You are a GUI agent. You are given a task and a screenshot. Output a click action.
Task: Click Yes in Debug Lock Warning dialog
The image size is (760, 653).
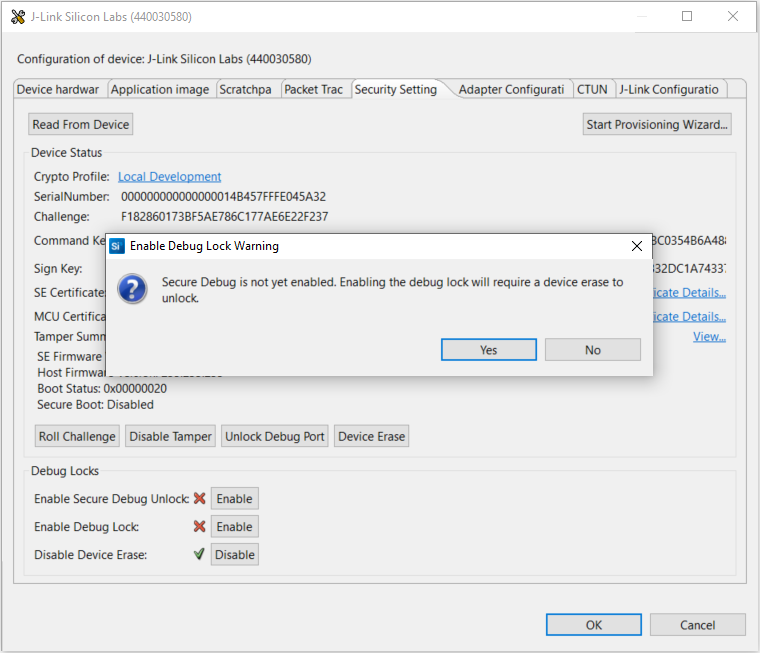tap(488, 350)
